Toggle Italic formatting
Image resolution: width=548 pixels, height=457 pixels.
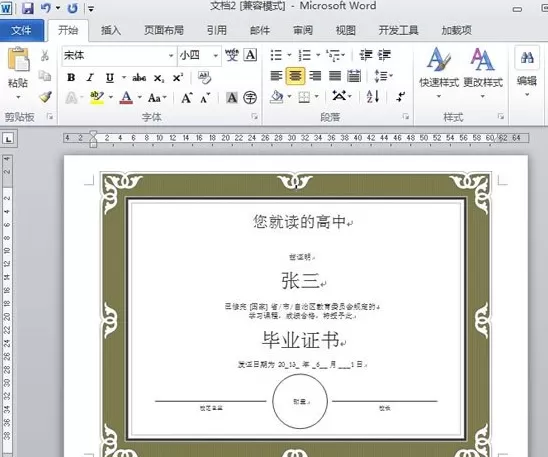tap(90, 77)
